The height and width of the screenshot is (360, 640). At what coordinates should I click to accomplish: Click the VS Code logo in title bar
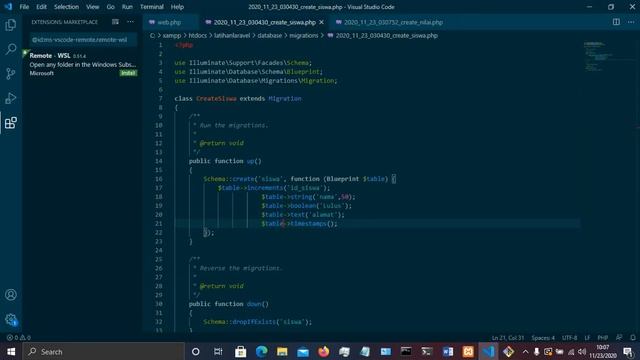tap(8, 7)
